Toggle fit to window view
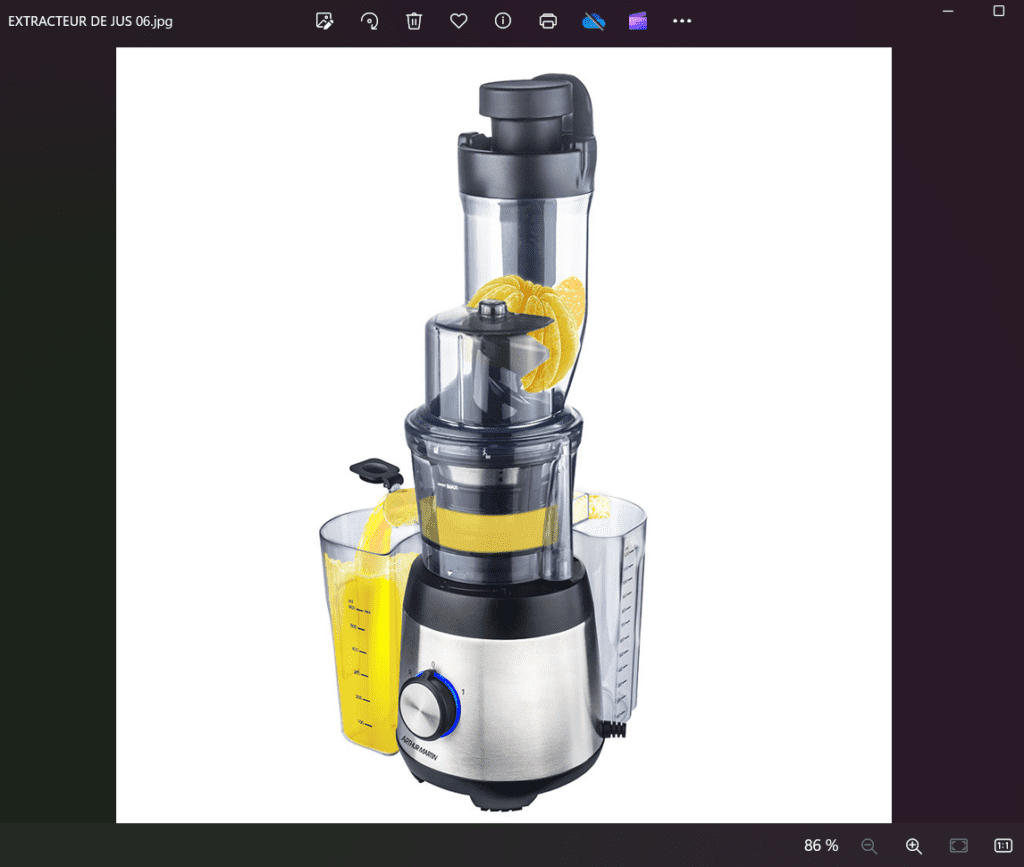The width and height of the screenshot is (1024, 867). point(958,846)
